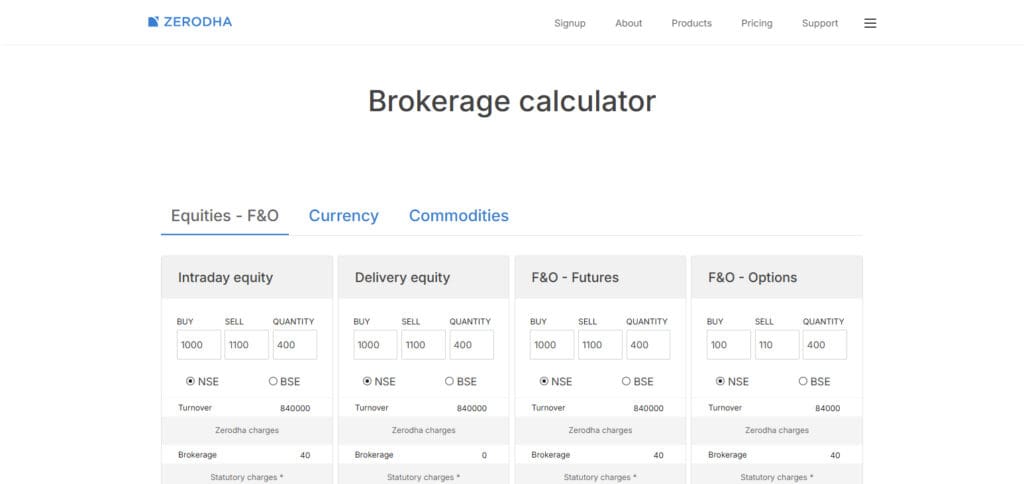Image resolution: width=1024 pixels, height=484 pixels.
Task: Click Delivery equity brokerage value 0
Action: tap(484, 455)
